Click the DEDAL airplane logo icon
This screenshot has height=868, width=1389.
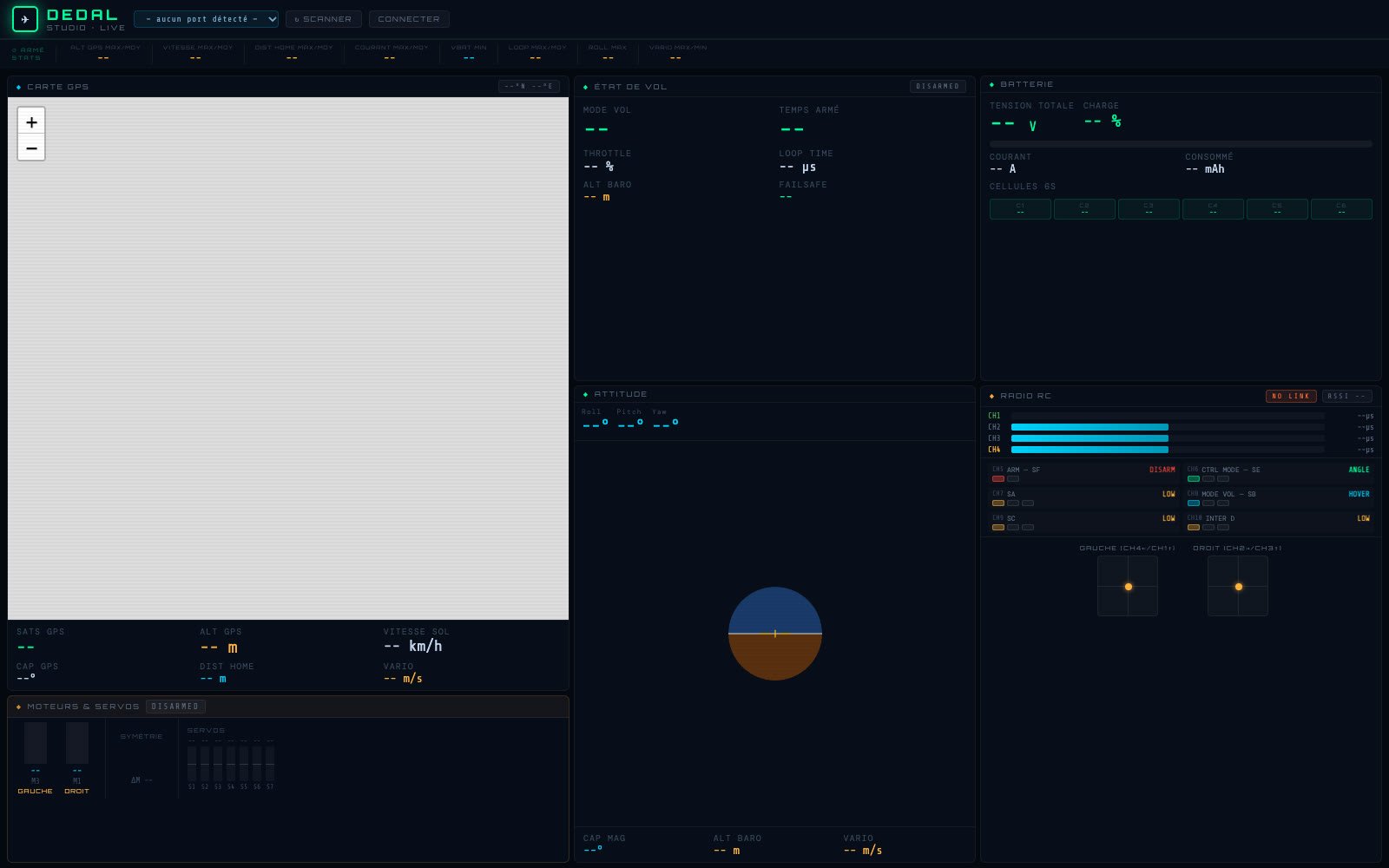pos(25,19)
